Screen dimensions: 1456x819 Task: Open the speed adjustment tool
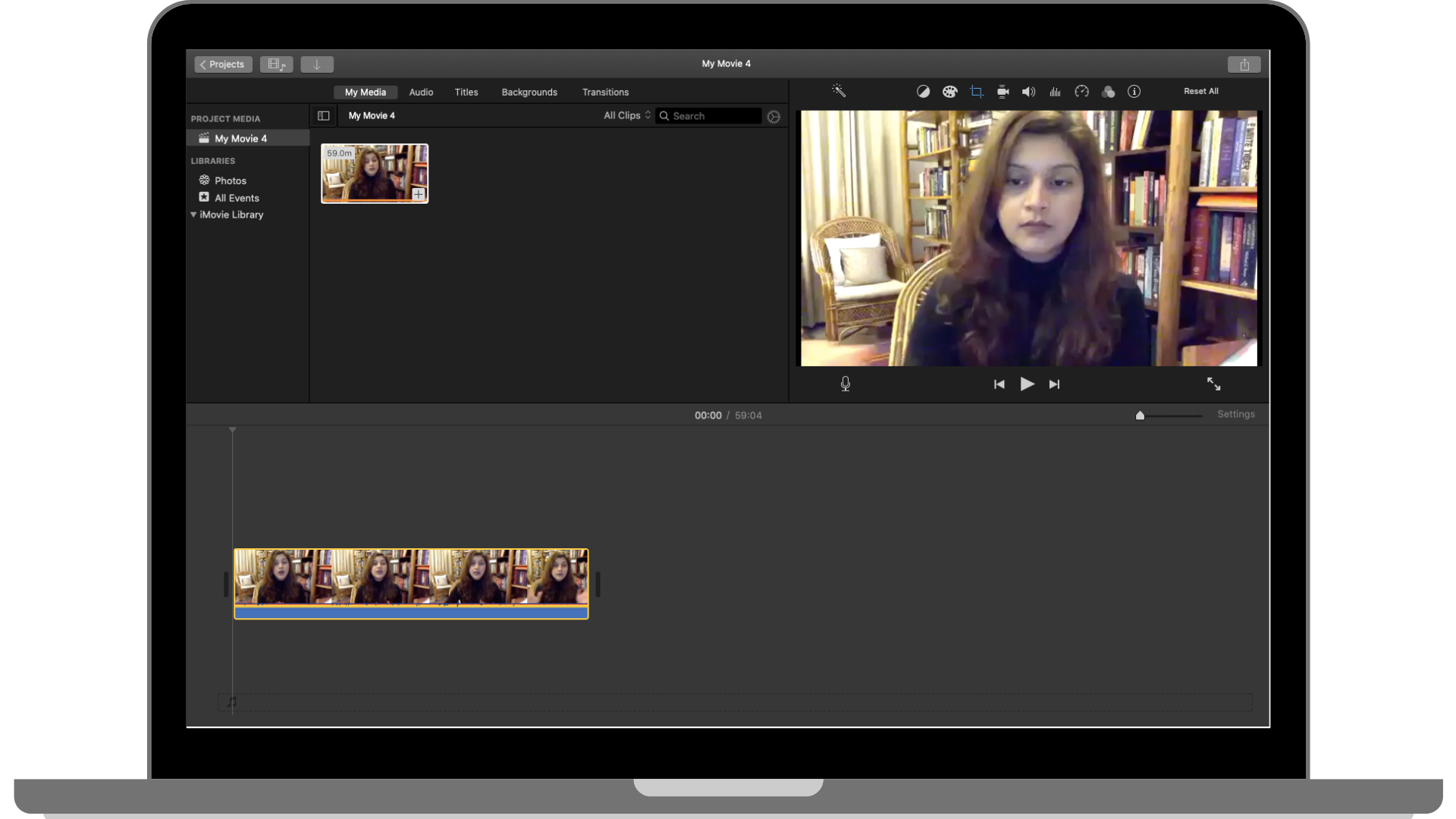coord(1081,92)
